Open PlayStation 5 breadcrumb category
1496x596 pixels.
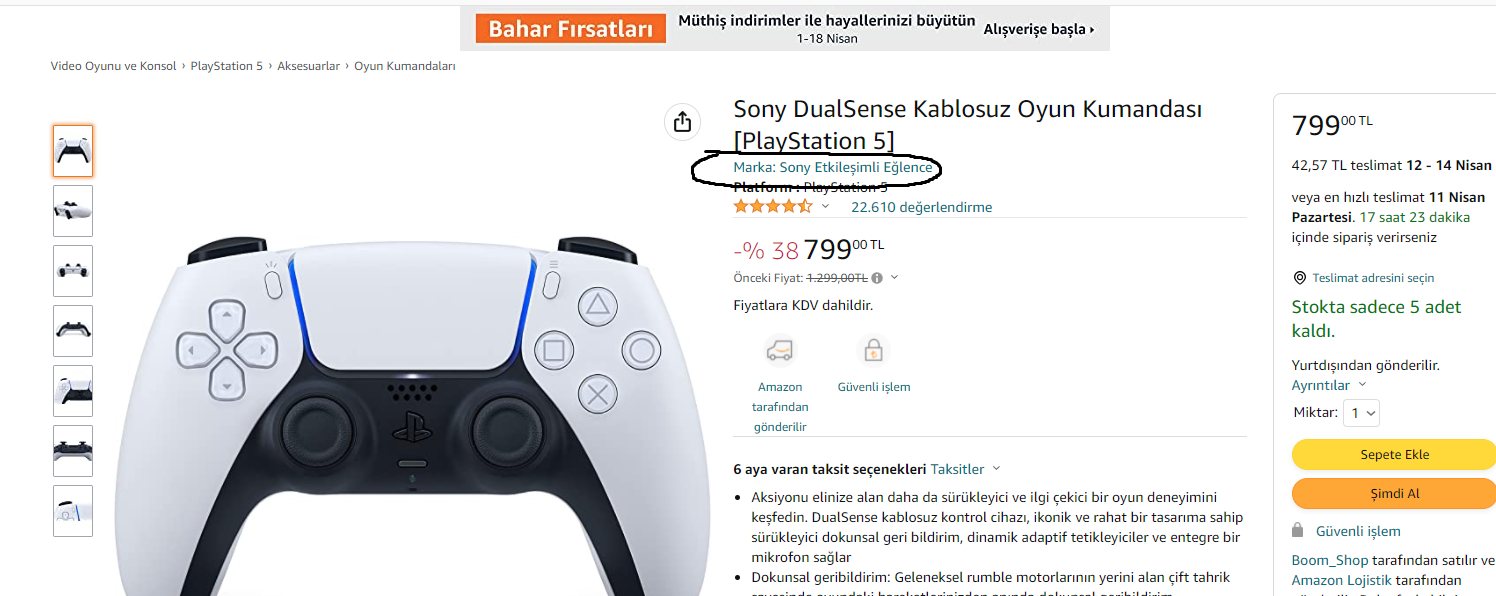227,66
